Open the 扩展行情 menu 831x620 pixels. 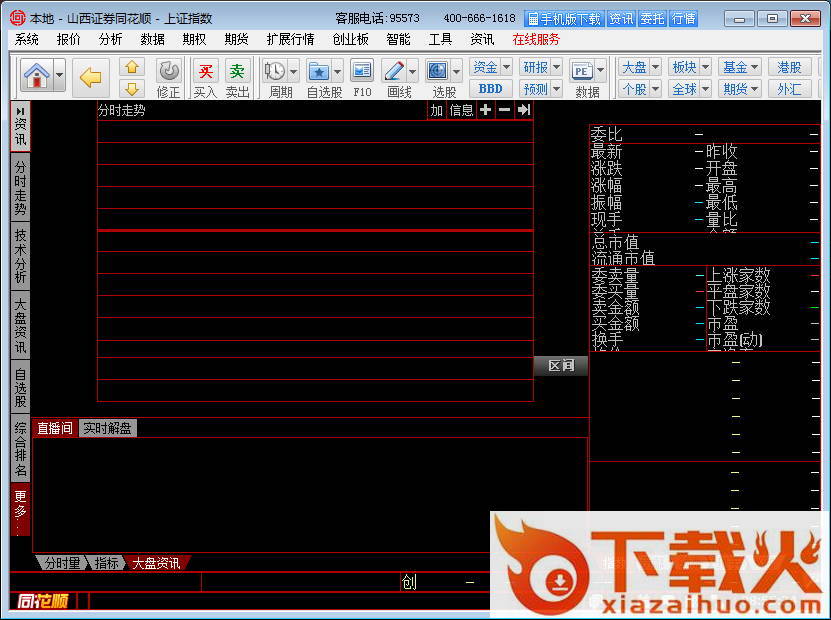point(290,39)
